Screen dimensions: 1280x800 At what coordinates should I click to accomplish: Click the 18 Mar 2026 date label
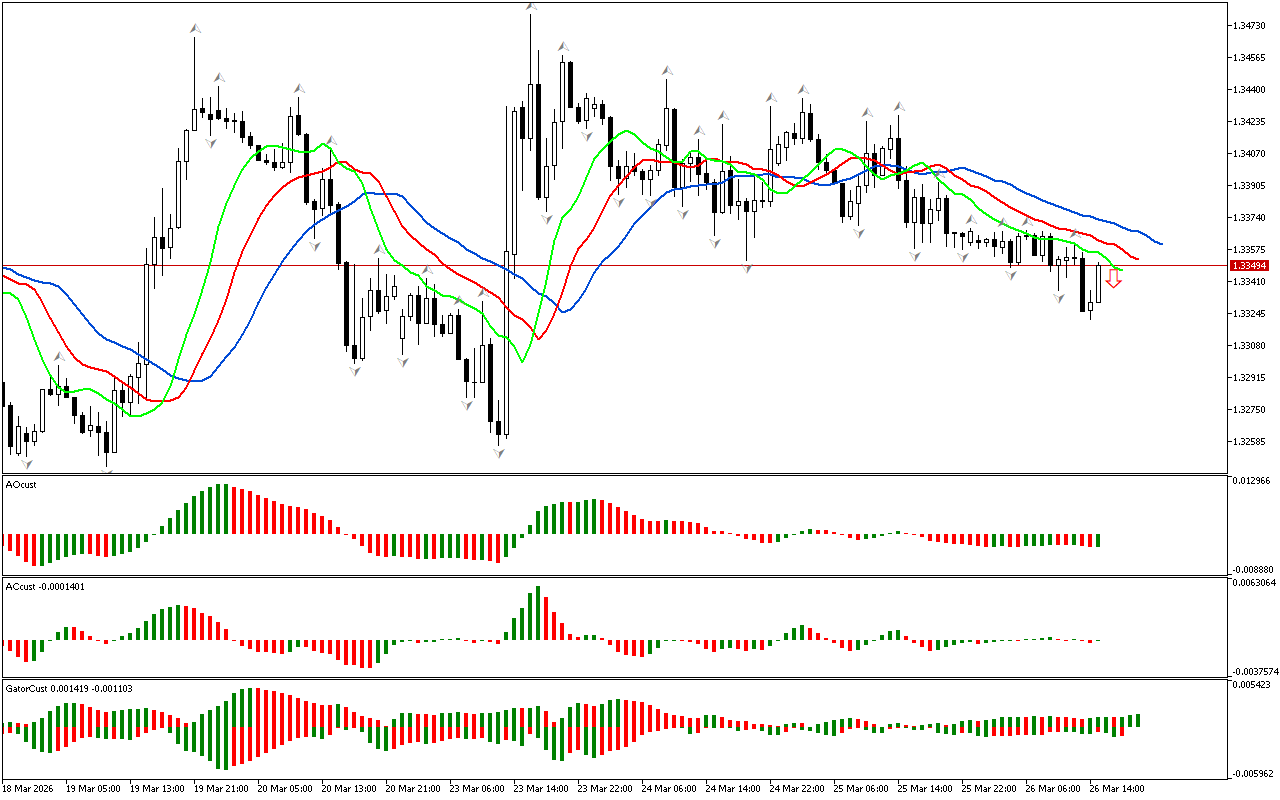[29, 788]
